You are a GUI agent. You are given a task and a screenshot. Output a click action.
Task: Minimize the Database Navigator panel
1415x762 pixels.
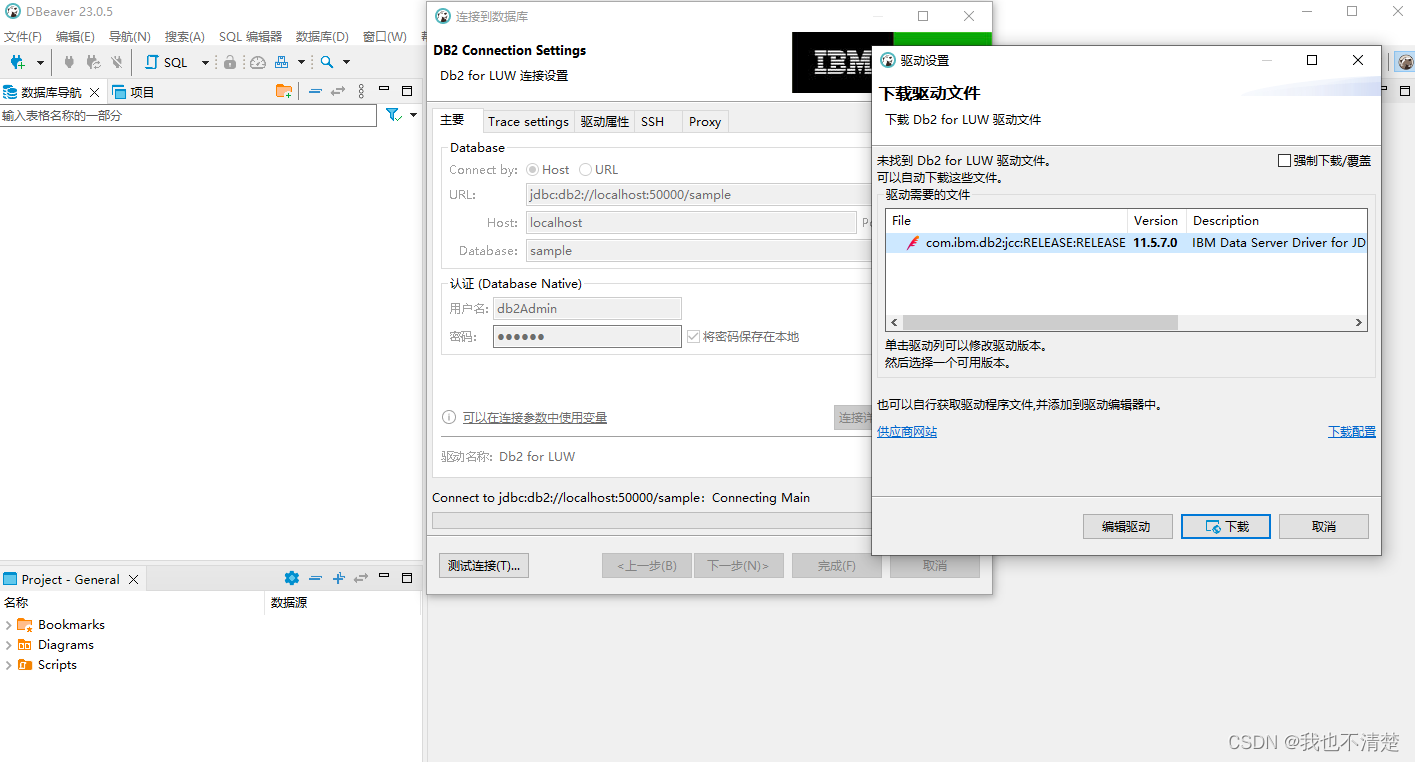[384, 90]
